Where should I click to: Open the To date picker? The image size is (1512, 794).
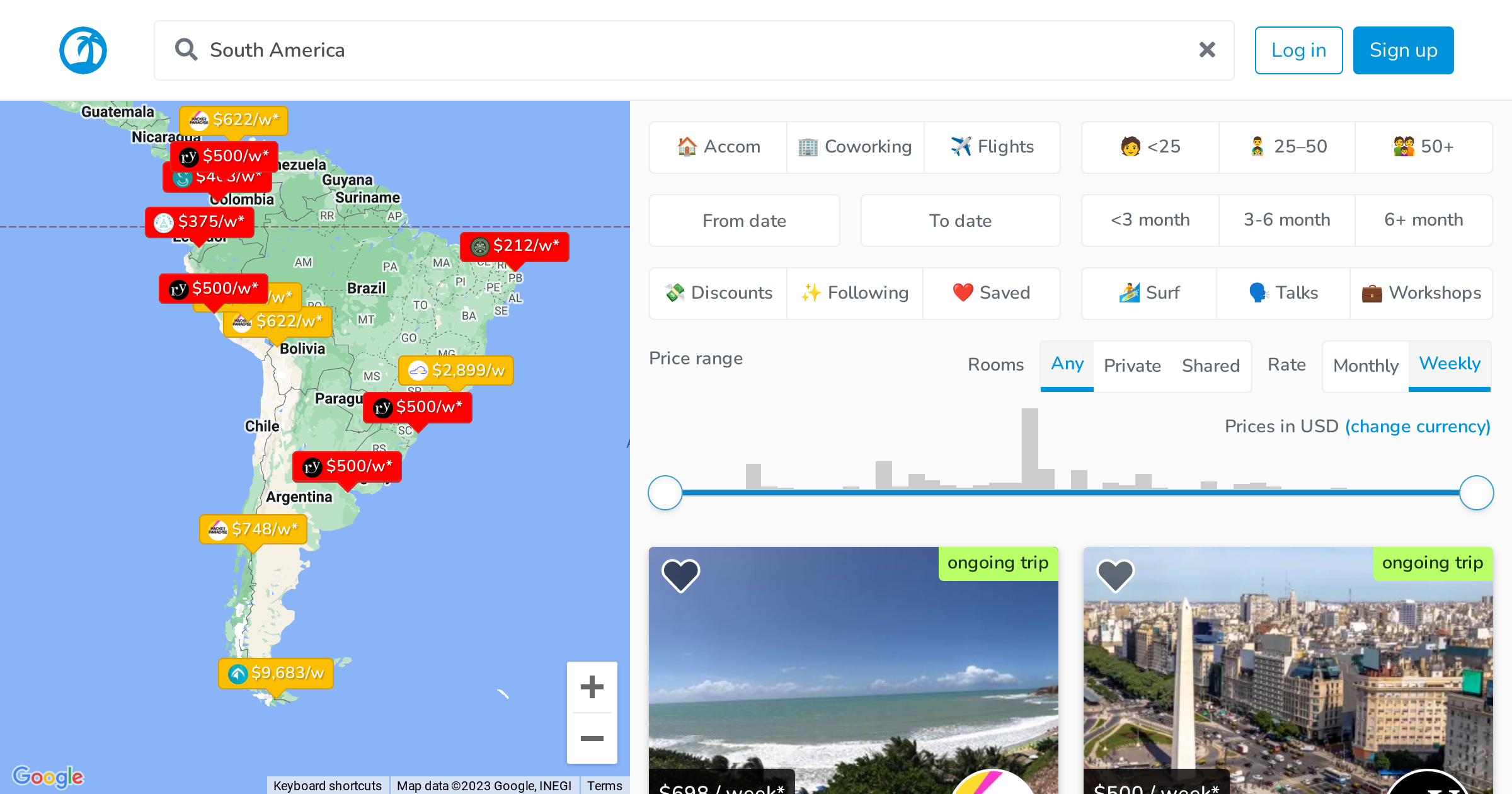[x=960, y=221]
